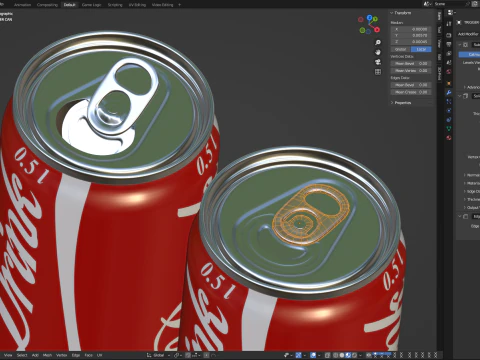Open the Output properties tab icon
Screen dimensions: 480x360
point(449,44)
